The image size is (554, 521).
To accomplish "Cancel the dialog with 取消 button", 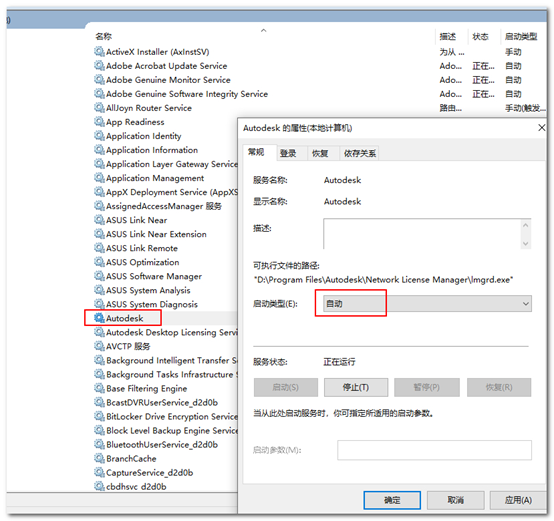I will point(455,500).
